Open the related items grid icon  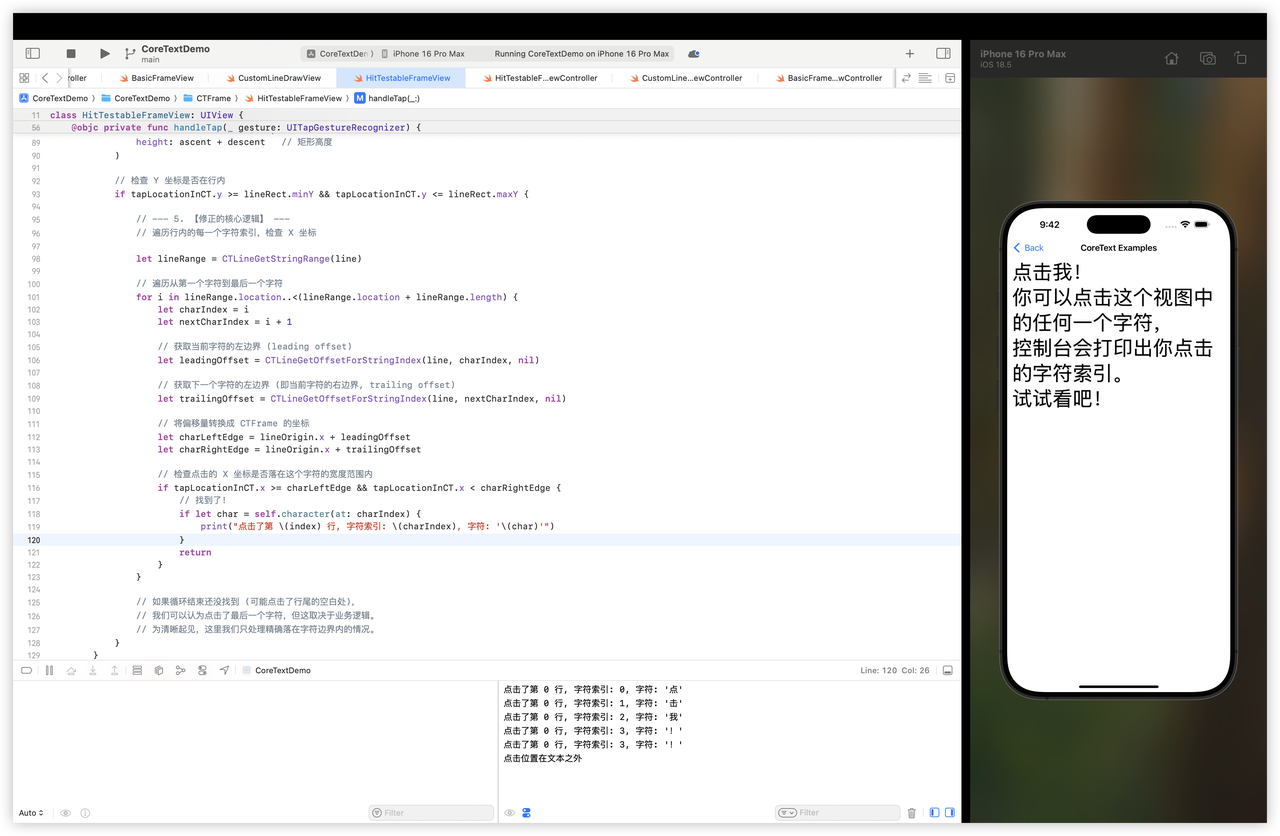[x=24, y=78]
